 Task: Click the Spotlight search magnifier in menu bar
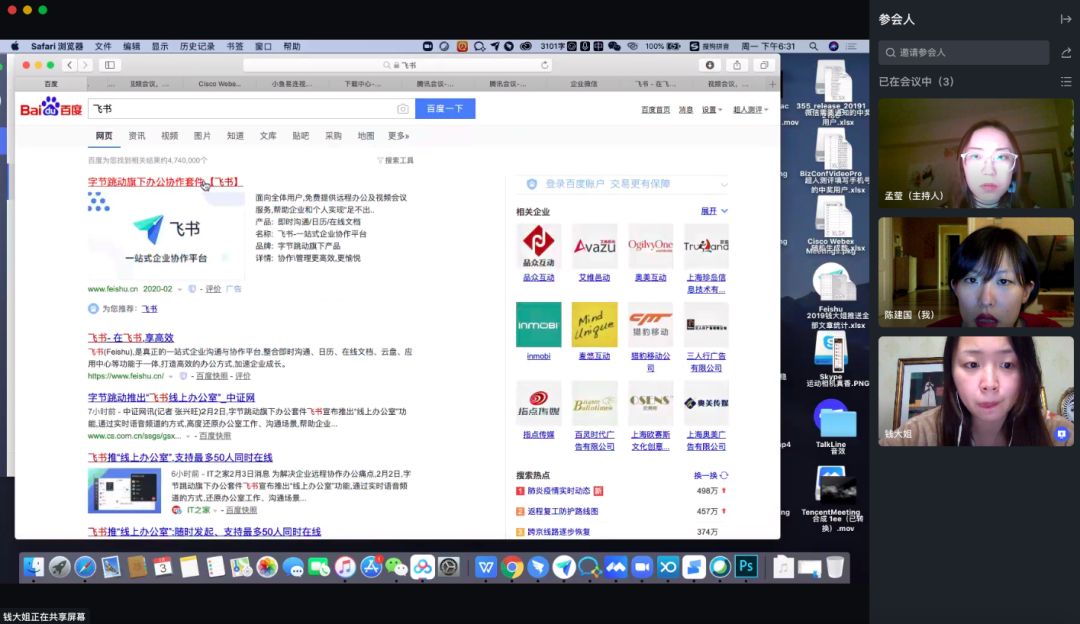[x=813, y=46]
